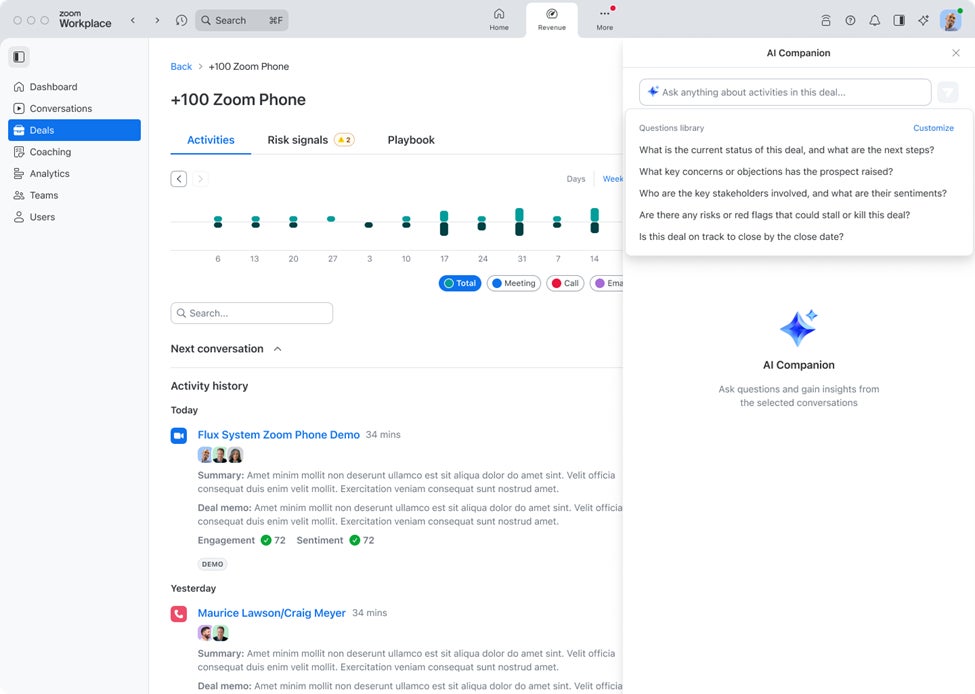Go to Conversations in the sidebar
Viewport: 975px width, 694px height.
coord(74,108)
